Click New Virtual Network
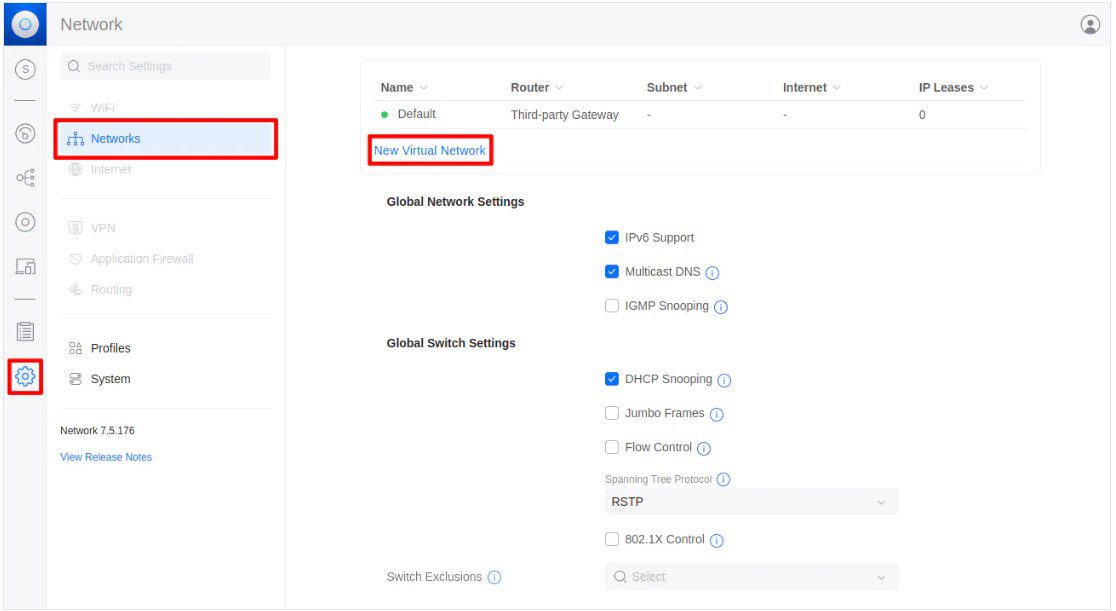The width and height of the screenshot is (1116, 611). tap(430, 149)
